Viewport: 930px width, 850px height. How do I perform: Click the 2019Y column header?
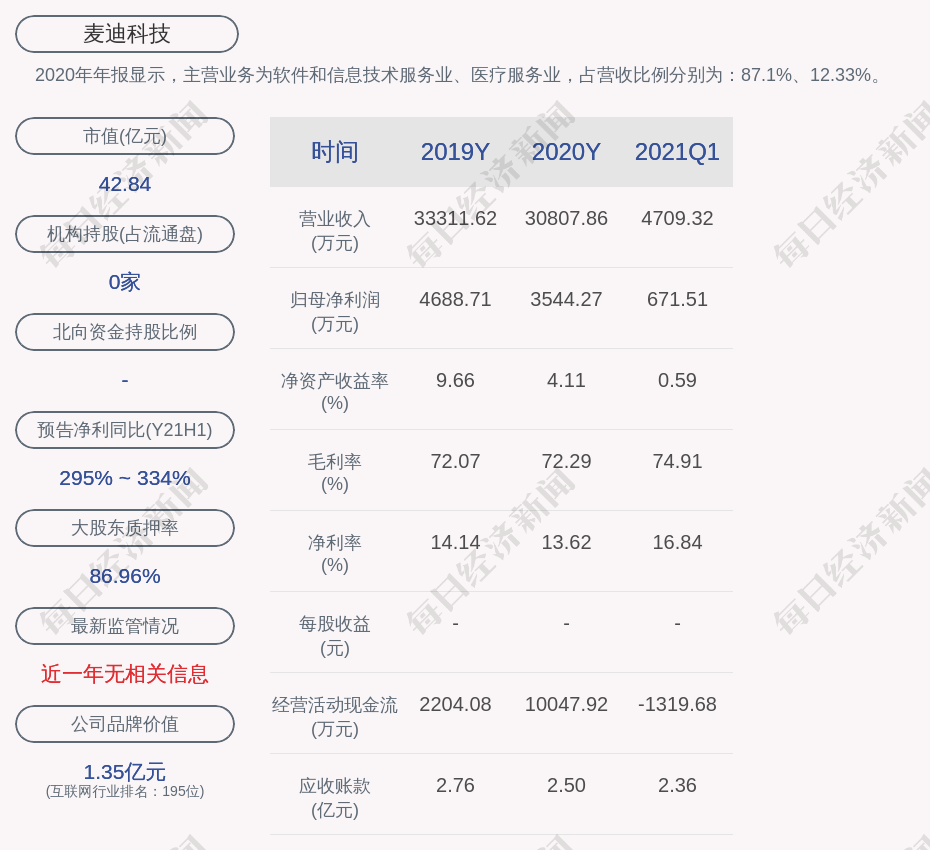point(455,152)
